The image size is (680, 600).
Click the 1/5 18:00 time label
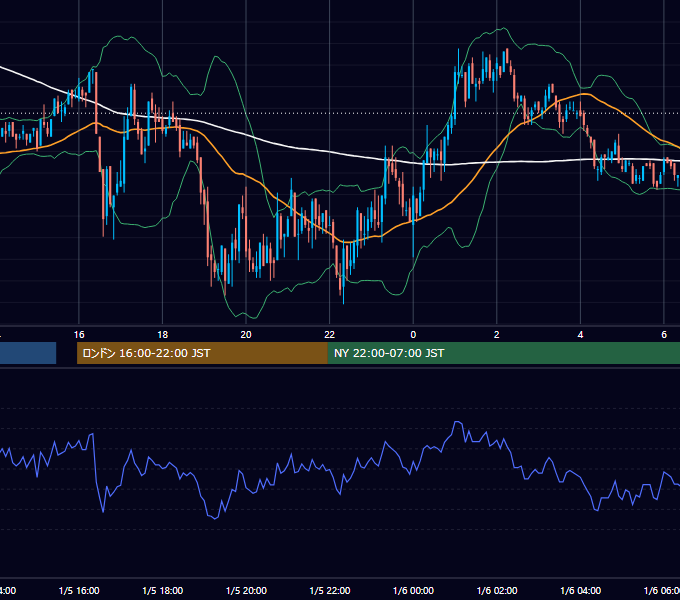163,590
